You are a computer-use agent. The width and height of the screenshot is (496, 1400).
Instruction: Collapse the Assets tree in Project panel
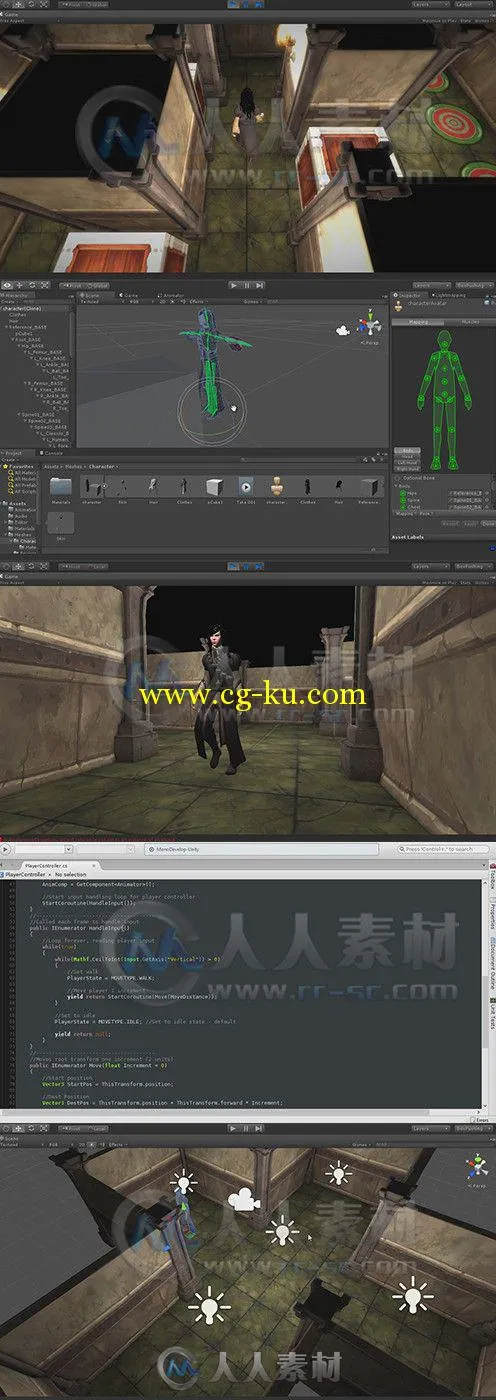pos(4,503)
